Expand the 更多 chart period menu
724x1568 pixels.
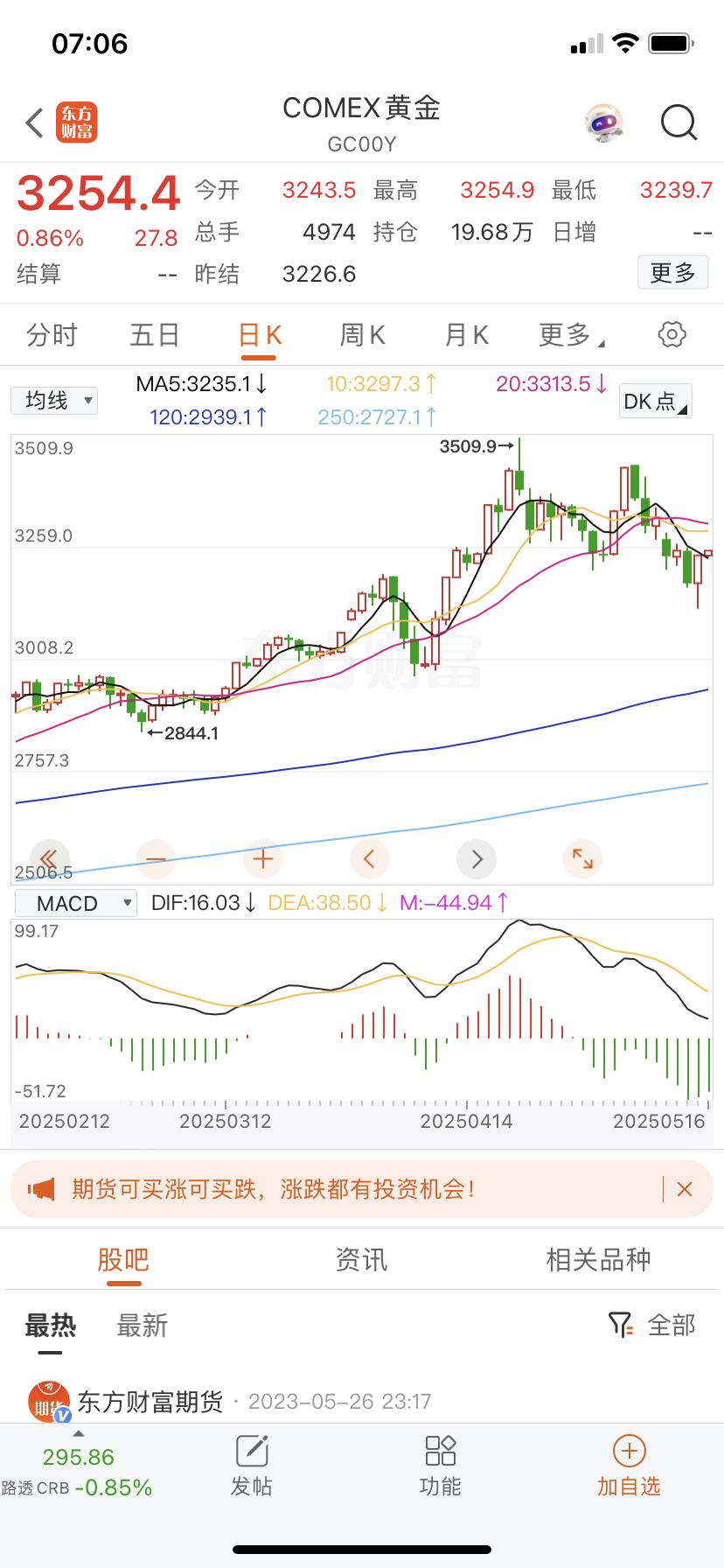pos(571,334)
